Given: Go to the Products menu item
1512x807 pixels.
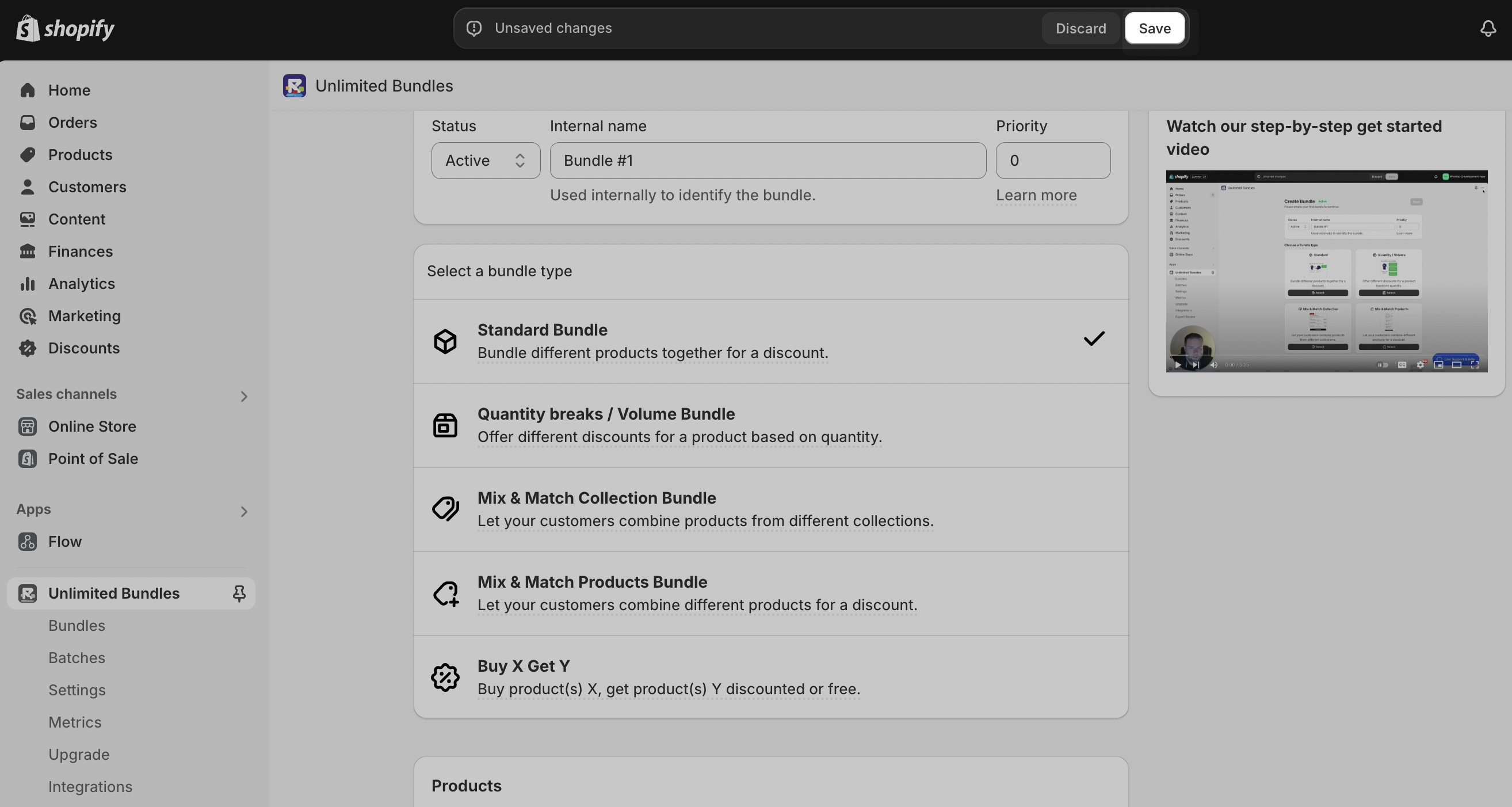Looking at the screenshot, I should 81,154.
